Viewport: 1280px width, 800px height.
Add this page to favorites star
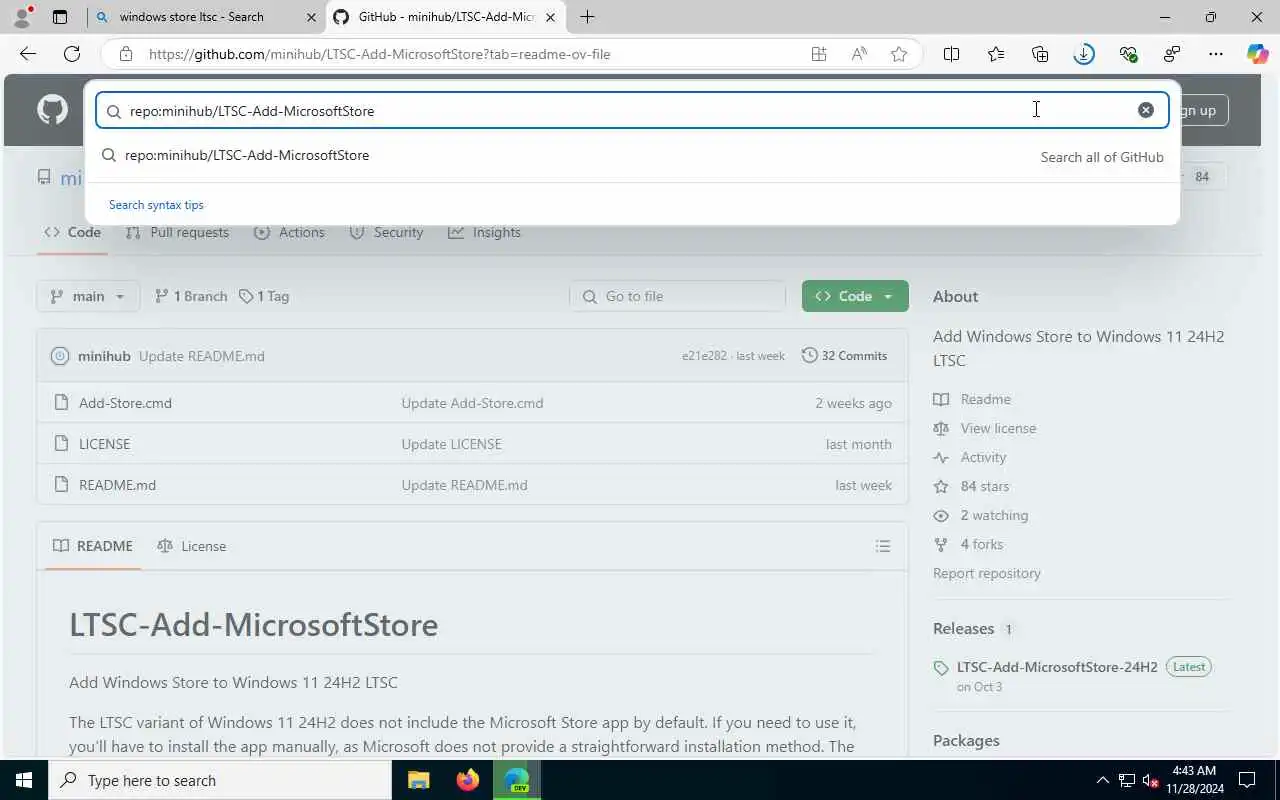click(899, 54)
